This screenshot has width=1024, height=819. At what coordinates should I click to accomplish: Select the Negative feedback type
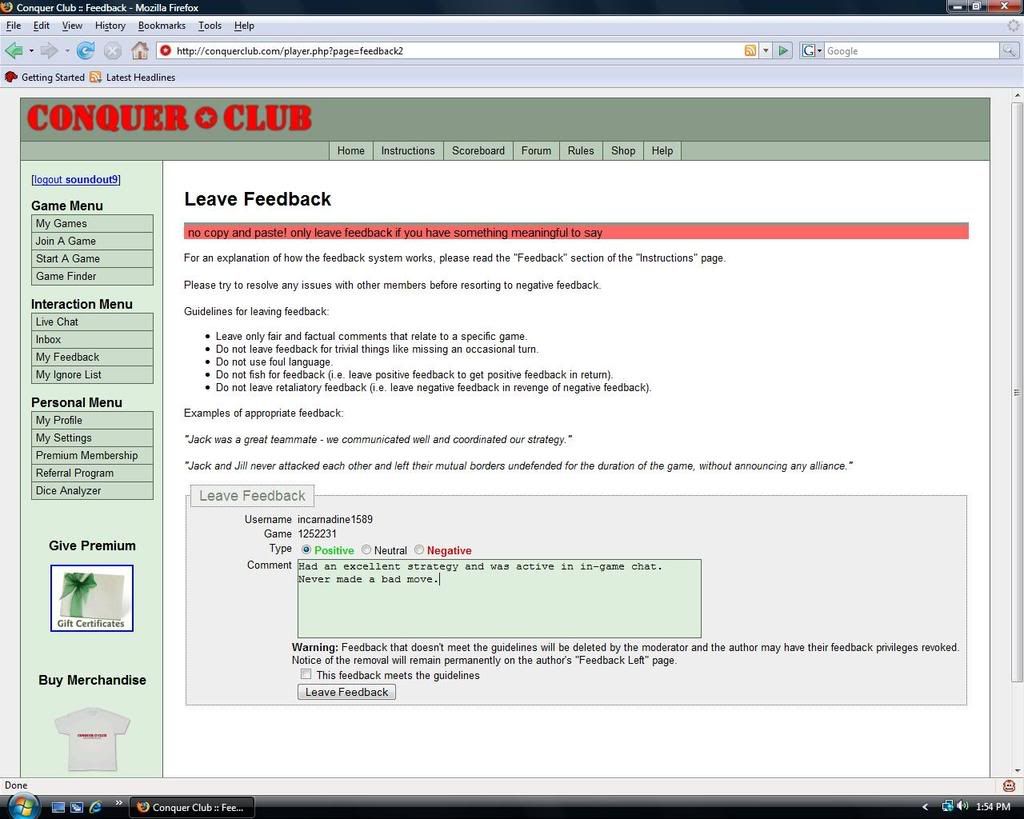tap(419, 550)
